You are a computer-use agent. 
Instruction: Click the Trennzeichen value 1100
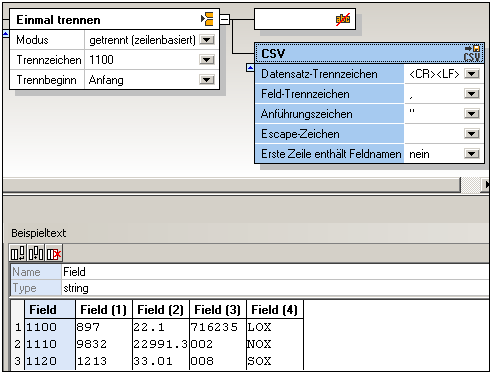pos(101,60)
